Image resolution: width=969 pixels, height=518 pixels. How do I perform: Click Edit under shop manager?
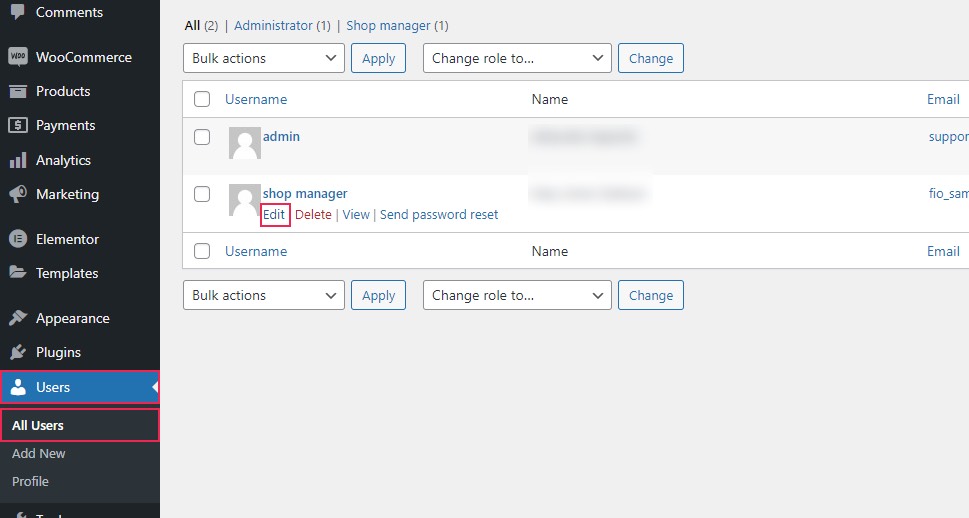tap(274, 214)
